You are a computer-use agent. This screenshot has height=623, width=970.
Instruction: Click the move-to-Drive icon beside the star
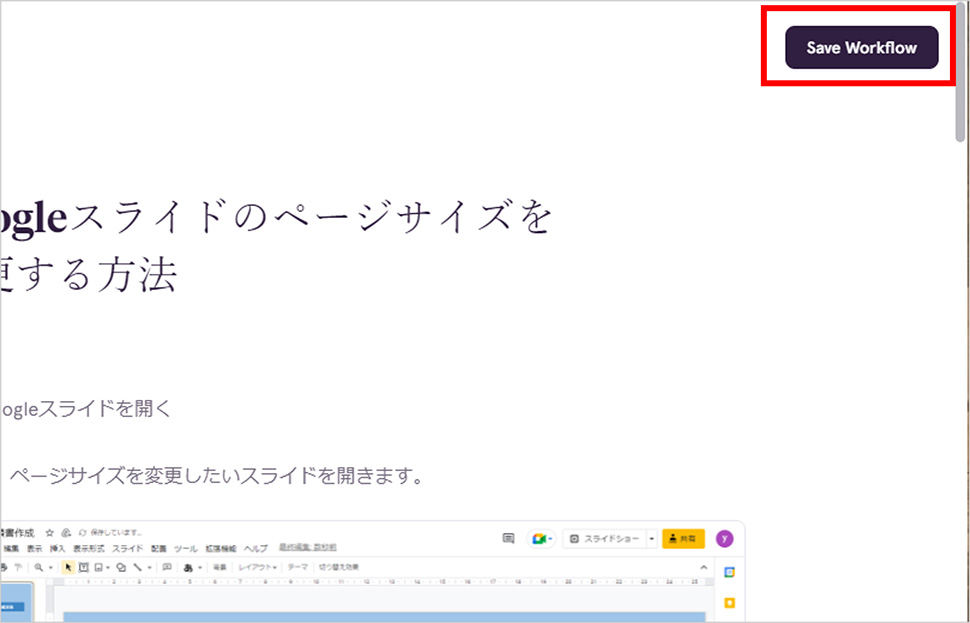pos(66,533)
